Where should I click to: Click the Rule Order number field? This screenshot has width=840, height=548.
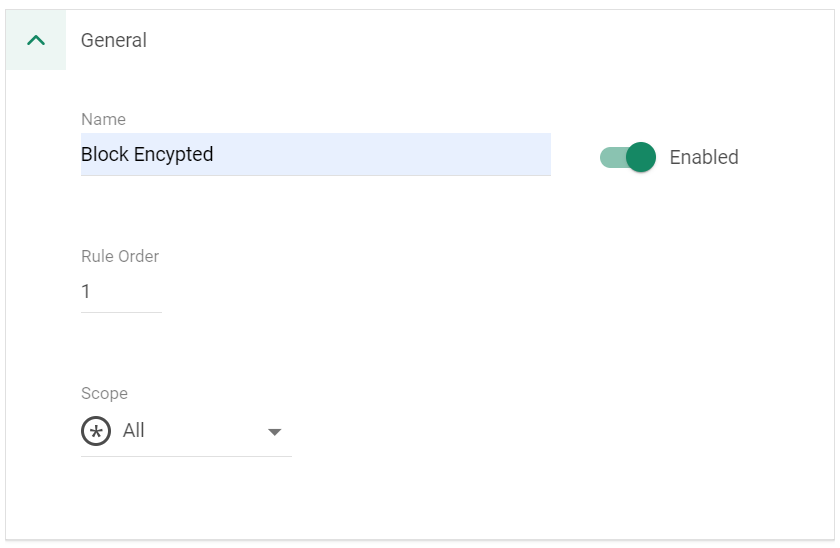coord(121,292)
